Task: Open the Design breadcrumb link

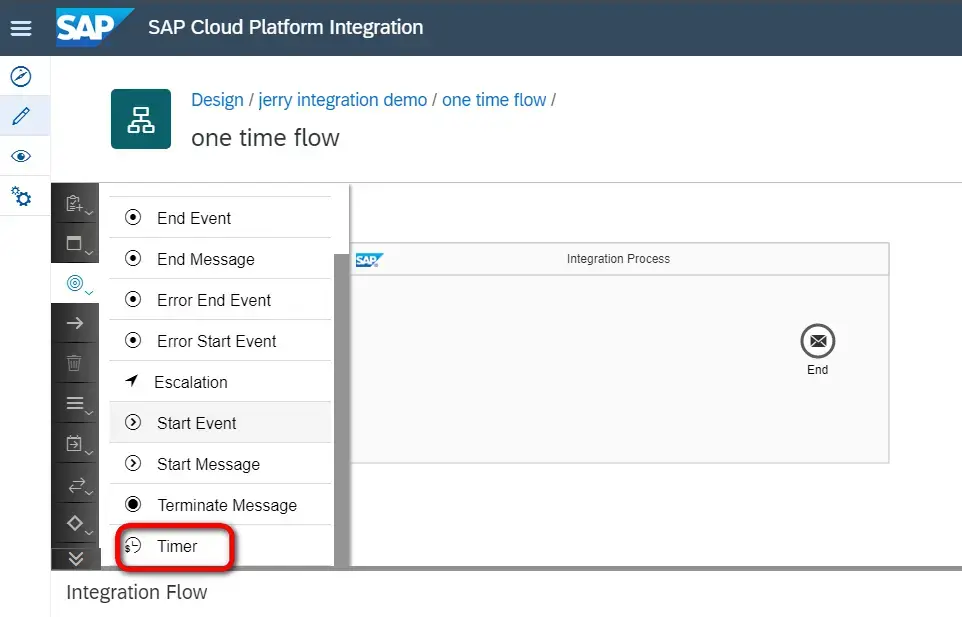Action: pyautogui.click(x=215, y=99)
